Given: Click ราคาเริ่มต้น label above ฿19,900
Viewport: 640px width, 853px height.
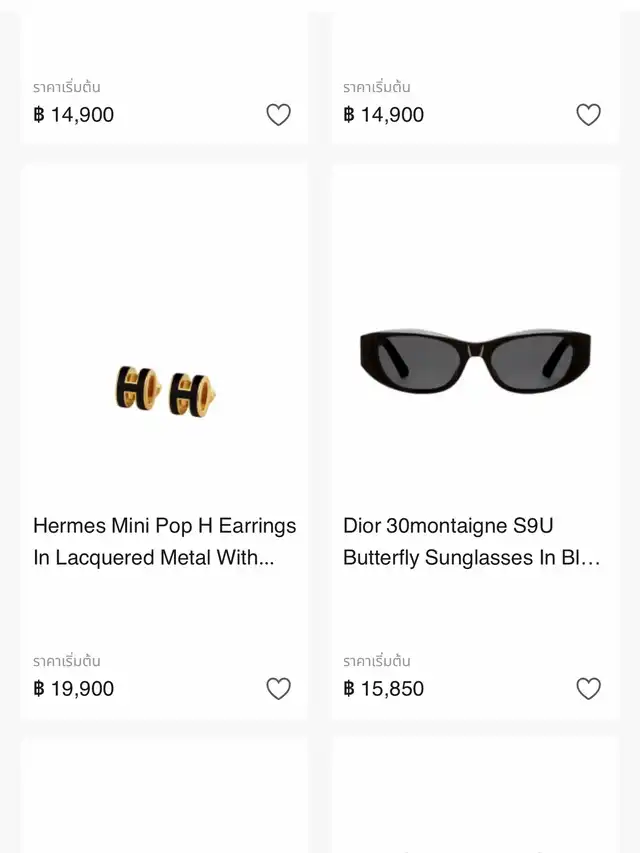Looking at the screenshot, I should pos(66,661).
